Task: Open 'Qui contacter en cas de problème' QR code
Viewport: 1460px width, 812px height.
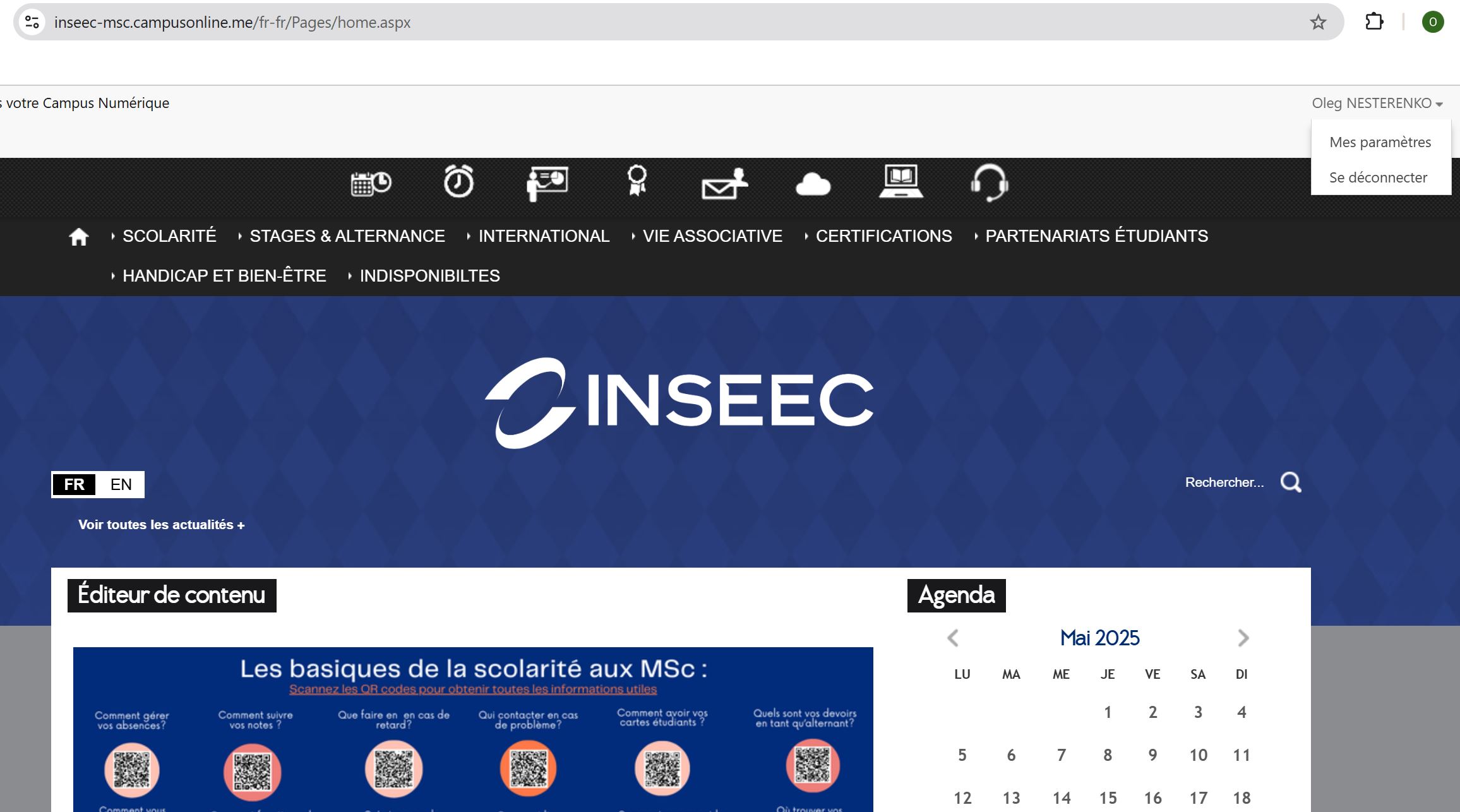Action: coord(528,768)
